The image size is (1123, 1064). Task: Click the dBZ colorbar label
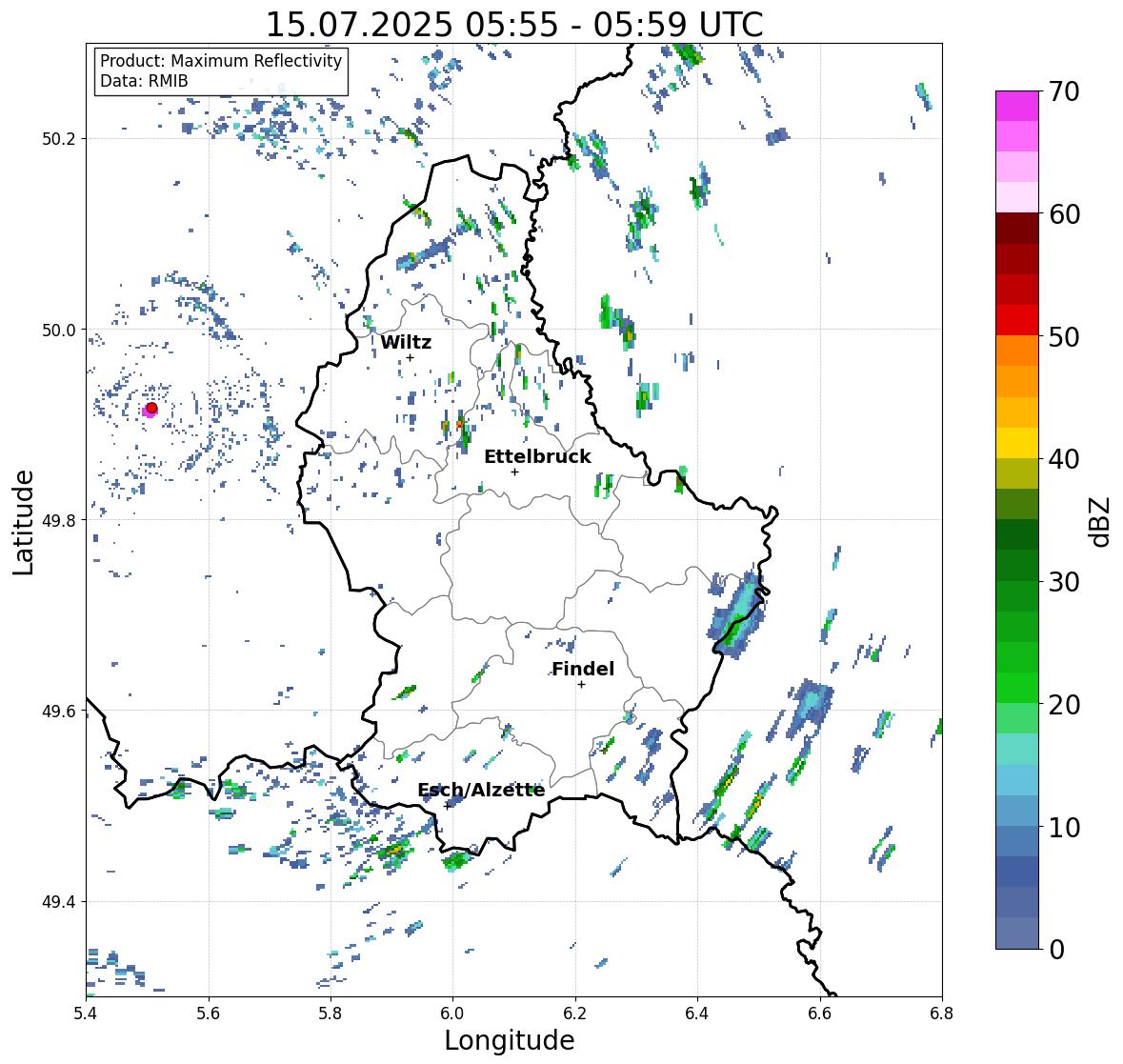click(x=1101, y=522)
